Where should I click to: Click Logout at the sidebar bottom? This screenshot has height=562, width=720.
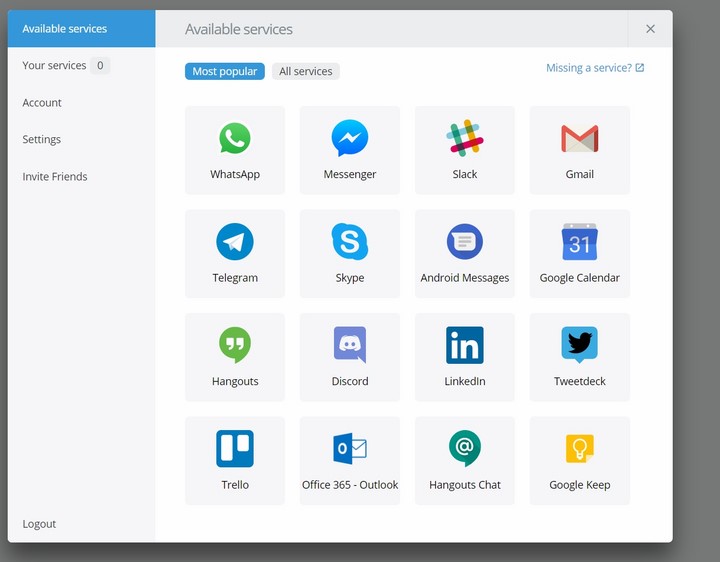tap(40, 524)
